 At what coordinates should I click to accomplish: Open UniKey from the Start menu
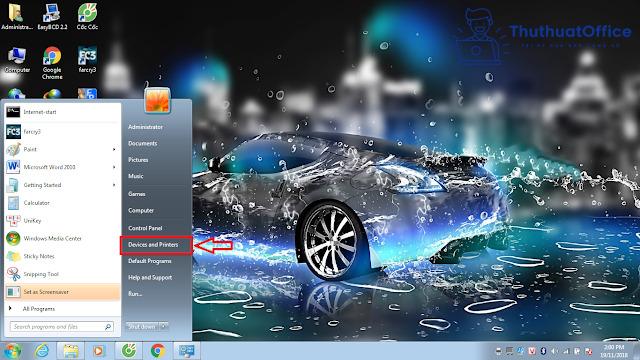coord(62,220)
